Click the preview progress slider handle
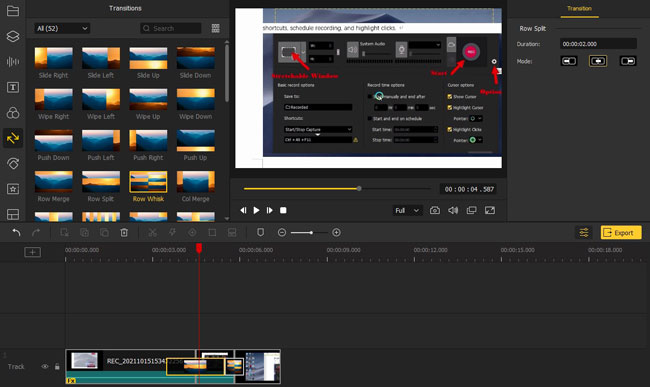Image resolution: width=650 pixels, height=387 pixels. click(359, 189)
